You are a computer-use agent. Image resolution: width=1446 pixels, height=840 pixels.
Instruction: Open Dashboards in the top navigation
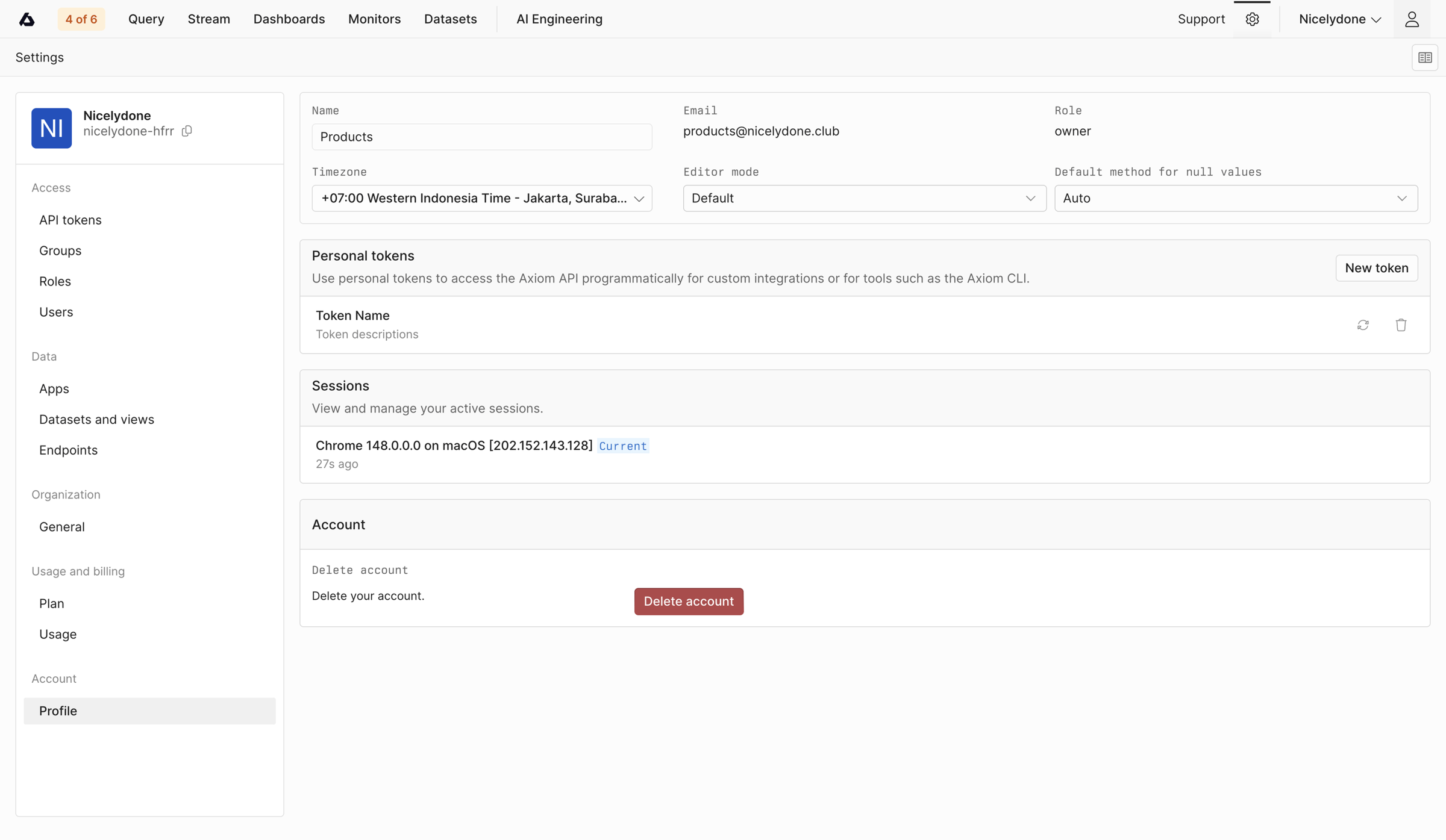click(289, 19)
